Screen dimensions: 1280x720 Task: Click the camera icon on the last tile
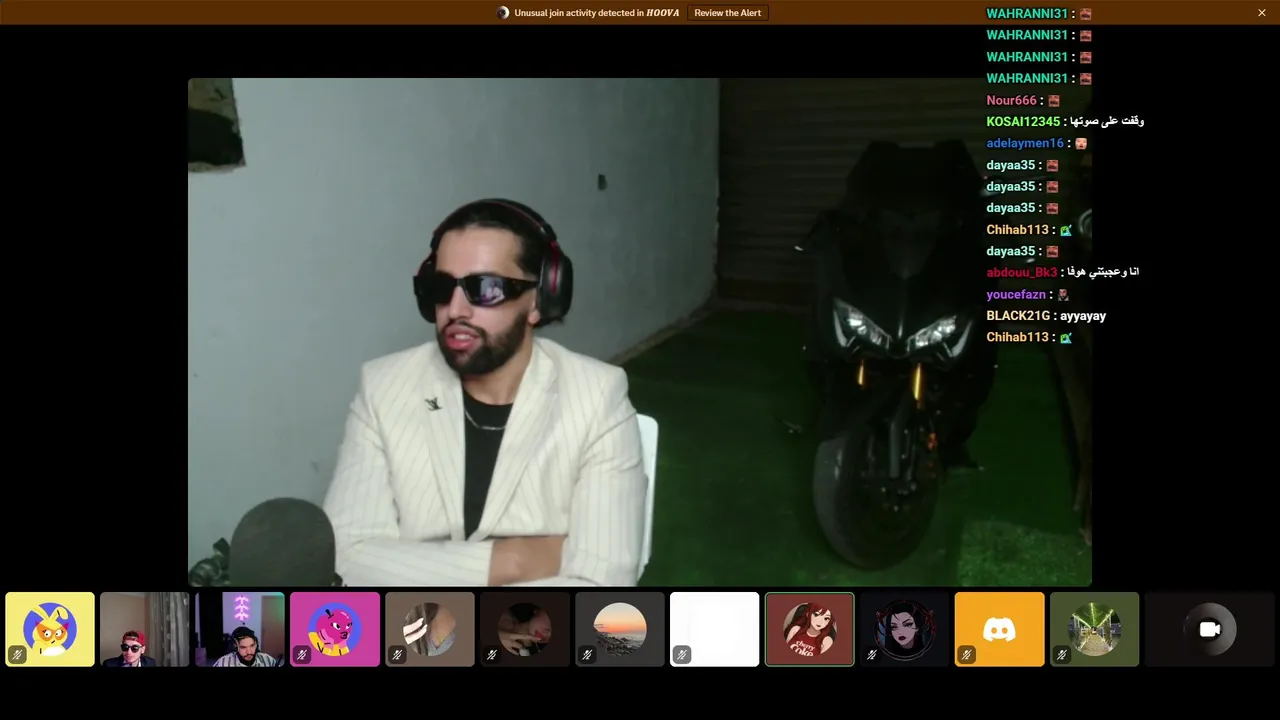pyautogui.click(x=1210, y=629)
